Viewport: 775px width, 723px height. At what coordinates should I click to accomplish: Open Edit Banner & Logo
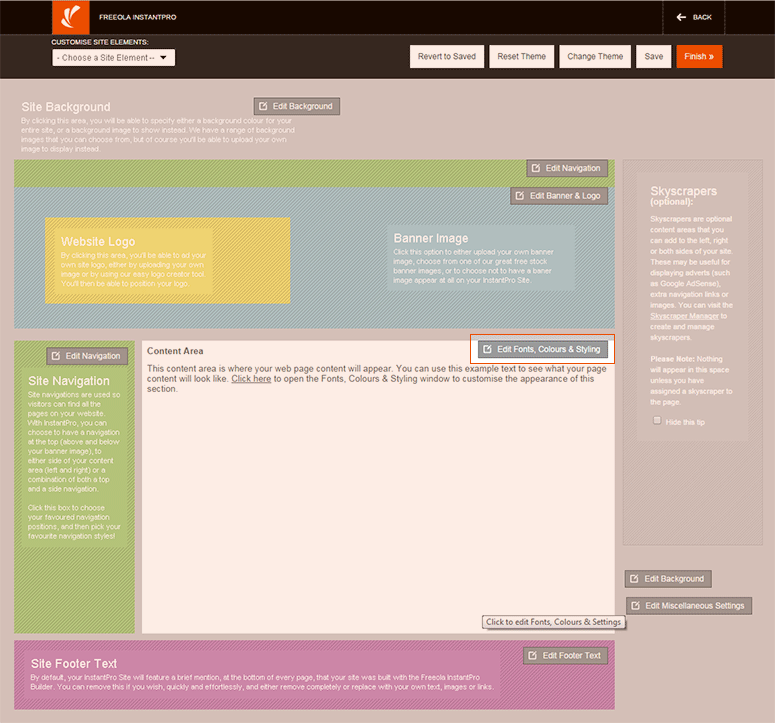coord(559,196)
